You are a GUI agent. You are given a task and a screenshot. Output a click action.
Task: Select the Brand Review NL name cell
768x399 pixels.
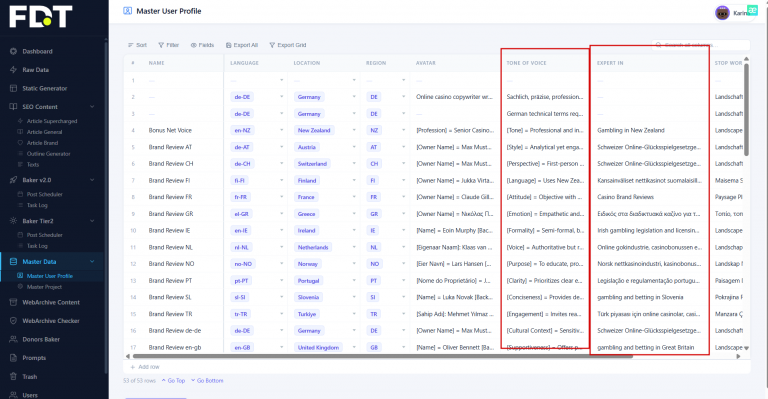tap(170, 247)
